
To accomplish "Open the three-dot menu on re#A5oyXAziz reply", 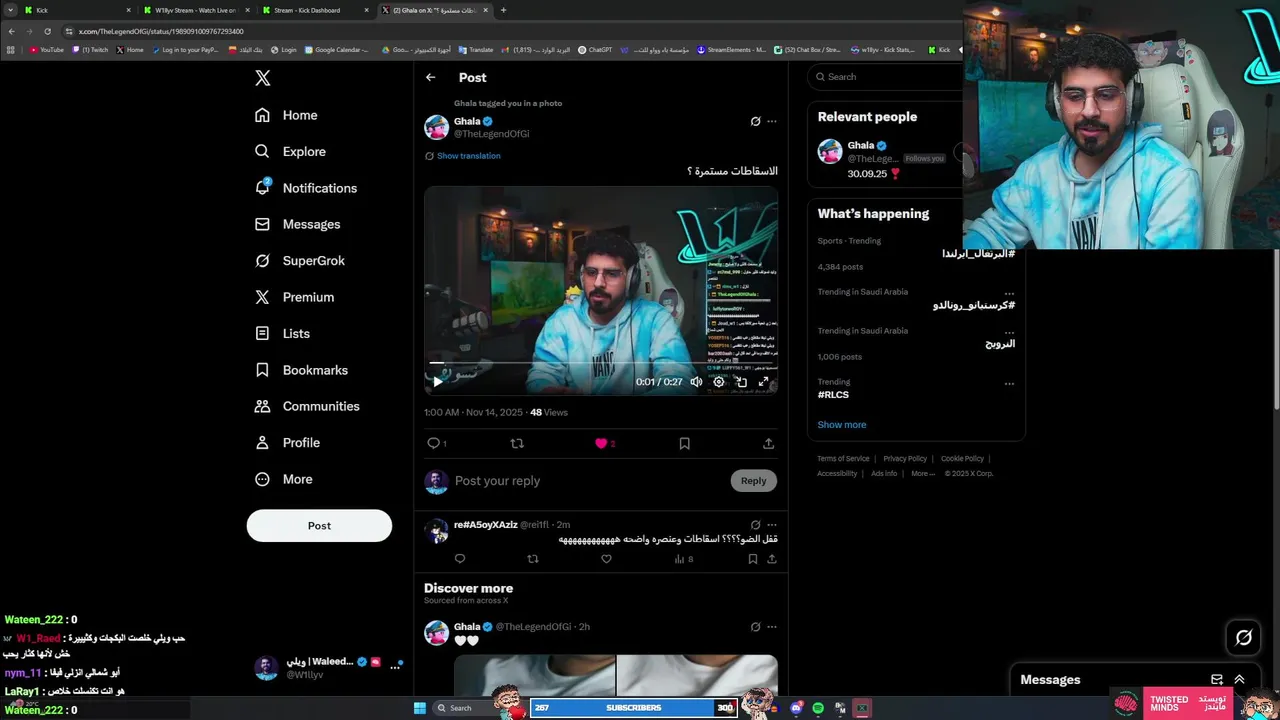I will pos(771,524).
